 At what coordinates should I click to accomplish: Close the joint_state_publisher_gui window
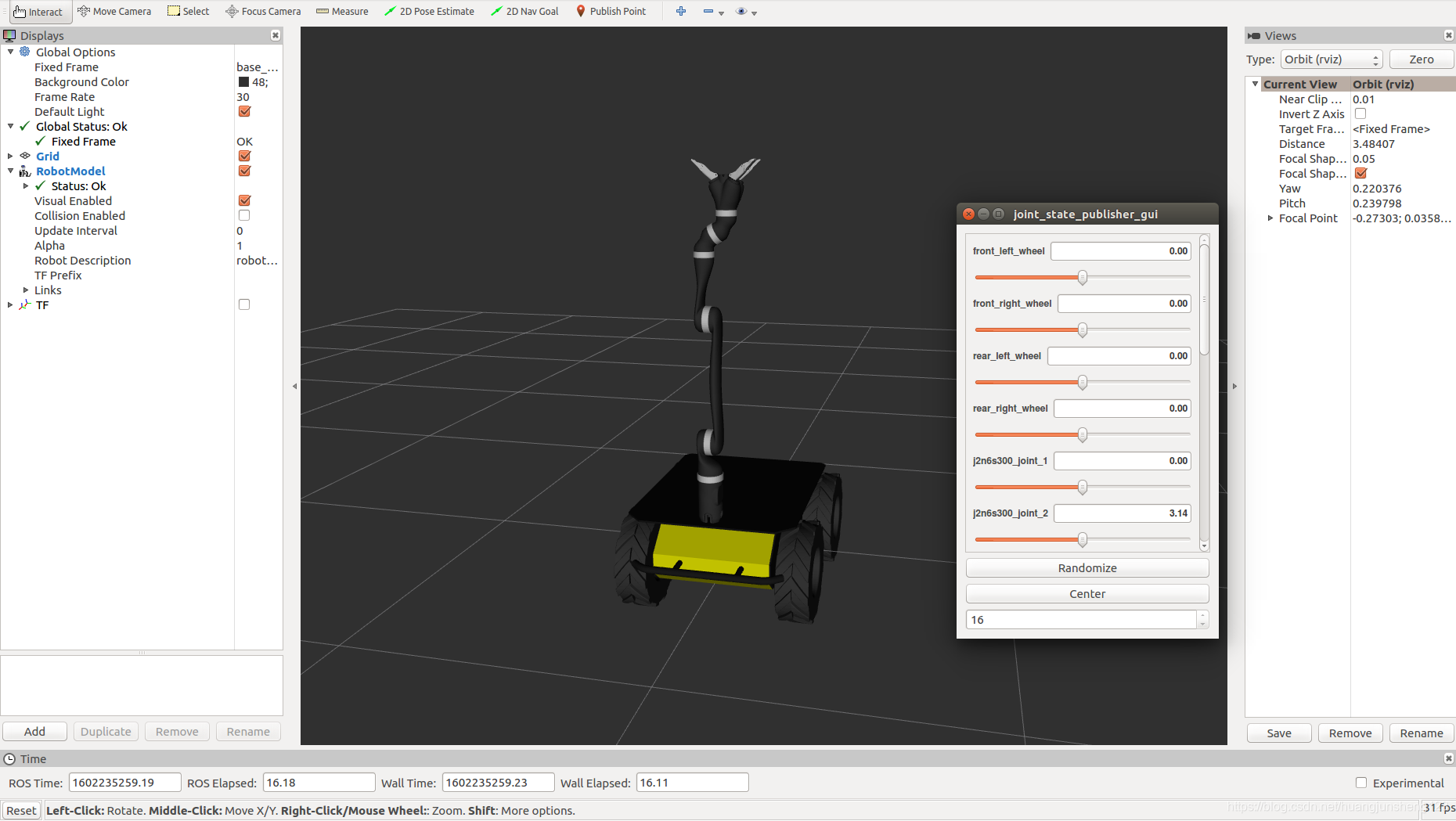968,214
